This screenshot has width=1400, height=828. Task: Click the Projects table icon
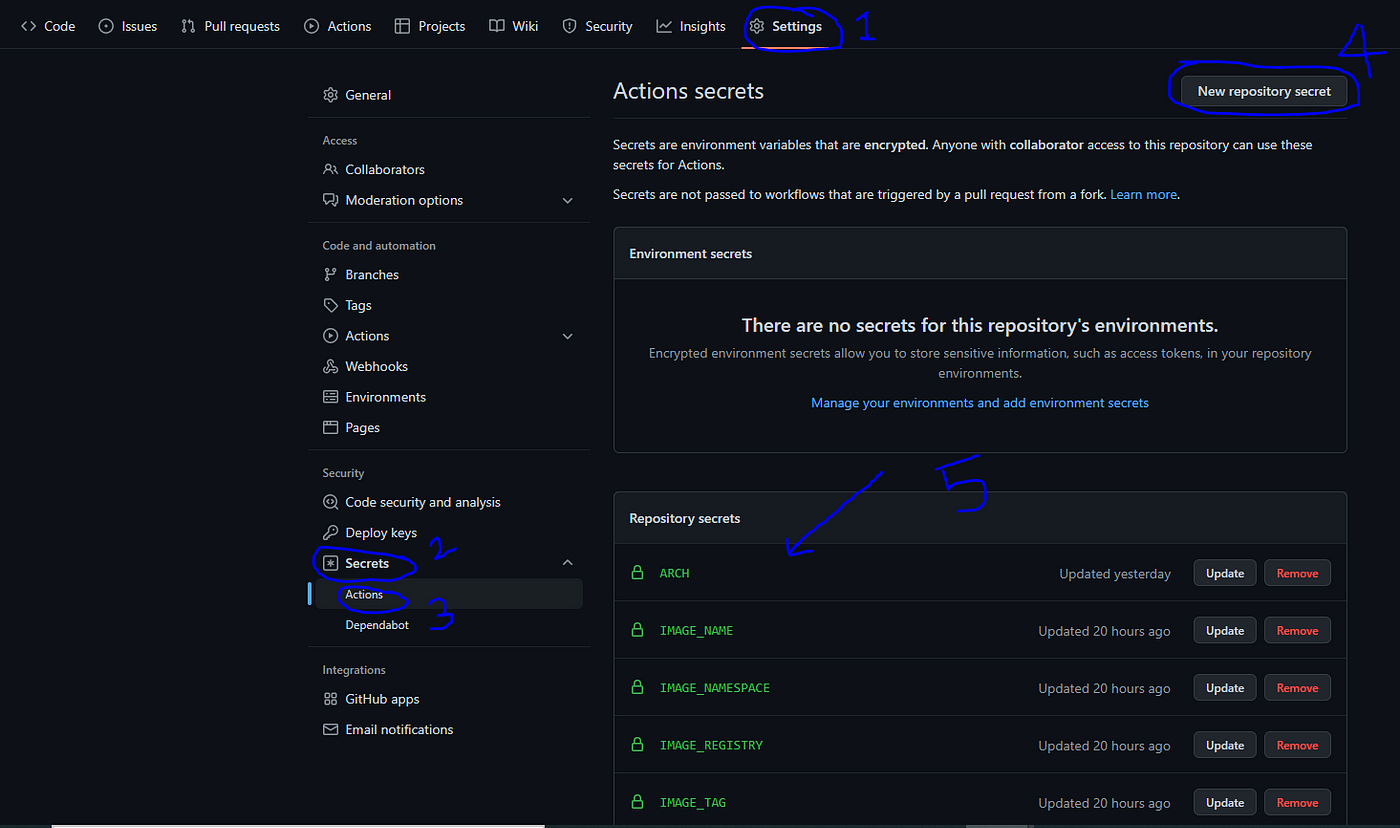402,26
